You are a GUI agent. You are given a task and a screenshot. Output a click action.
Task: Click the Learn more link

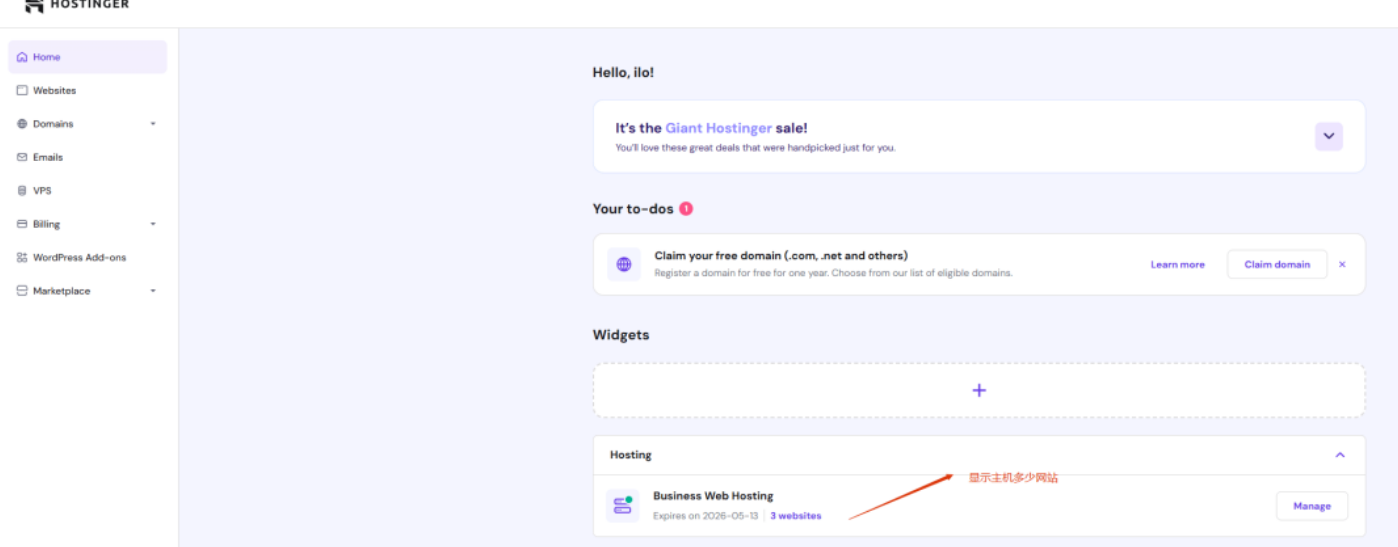tap(1177, 265)
